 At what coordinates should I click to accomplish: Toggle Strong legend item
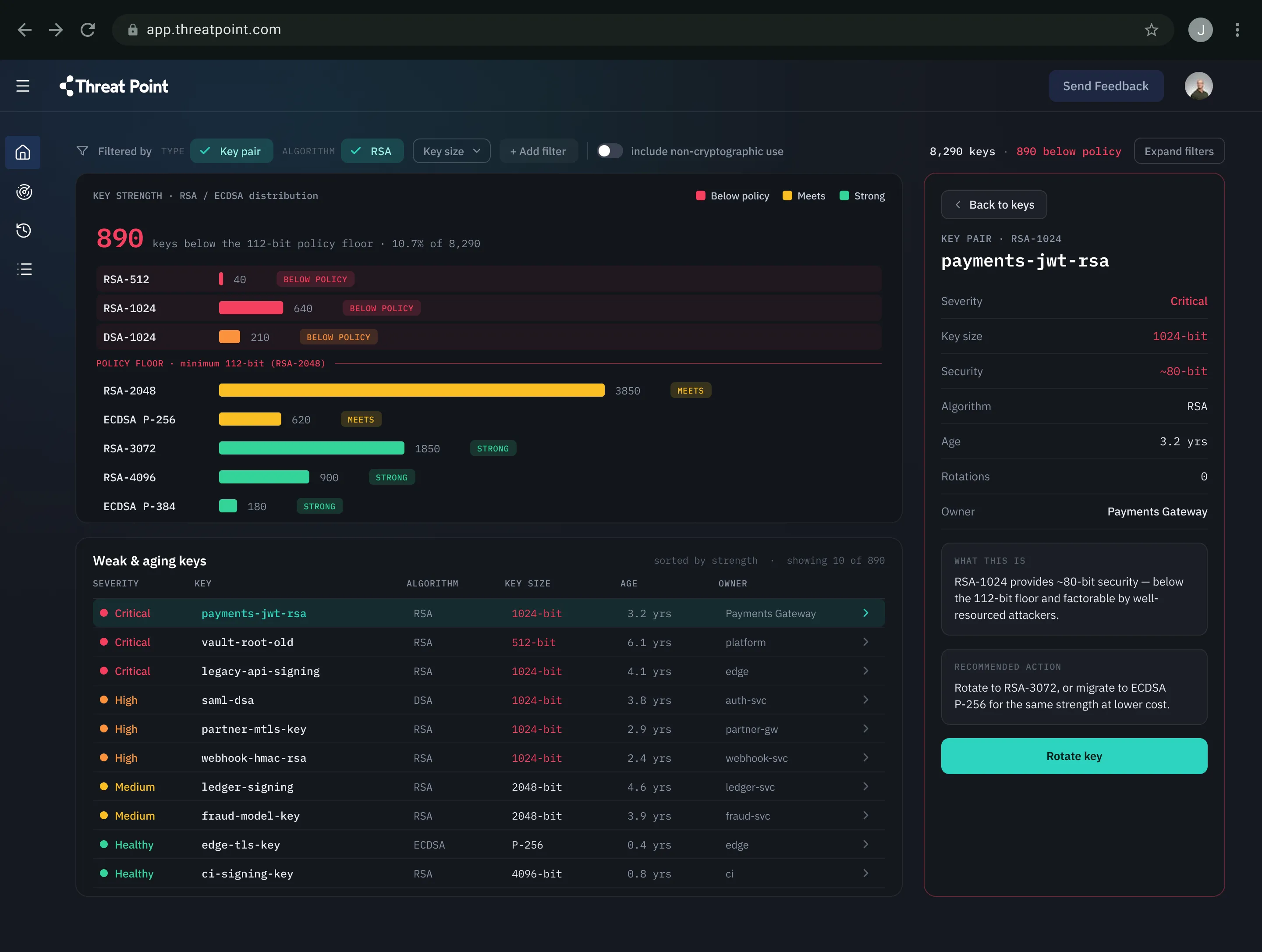click(x=862, y=196)
